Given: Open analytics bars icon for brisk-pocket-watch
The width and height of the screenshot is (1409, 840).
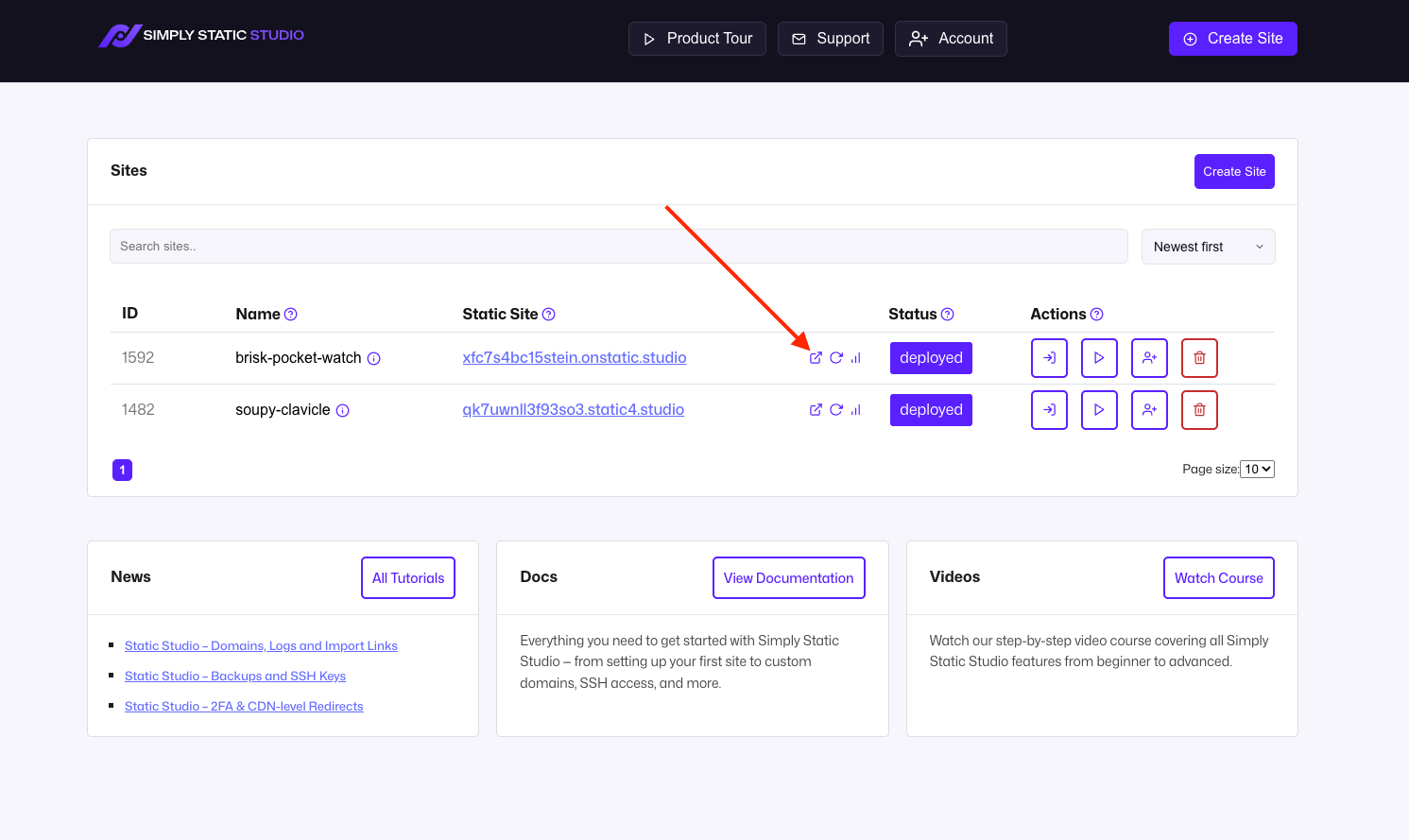Looking at the screenshot, I should 856,358.
